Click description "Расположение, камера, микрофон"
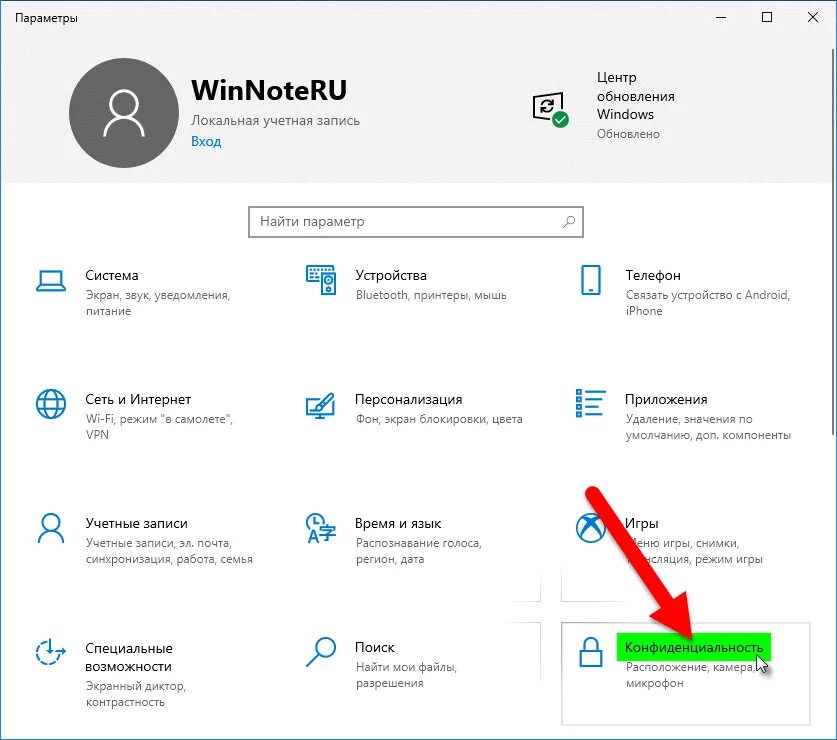 point(691,675)
